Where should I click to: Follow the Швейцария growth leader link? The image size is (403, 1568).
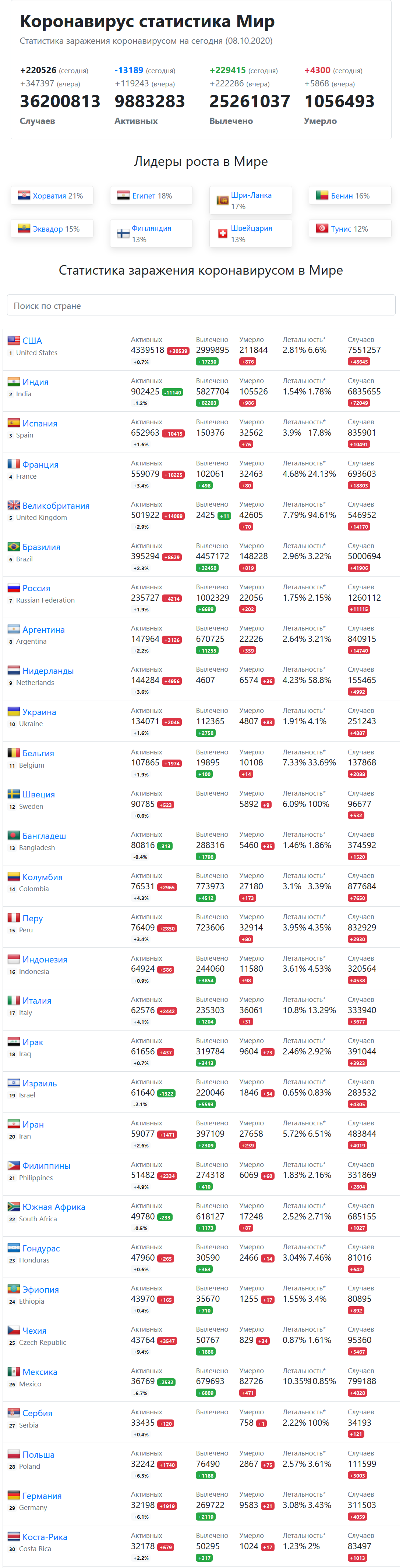(x=251, y=228)
